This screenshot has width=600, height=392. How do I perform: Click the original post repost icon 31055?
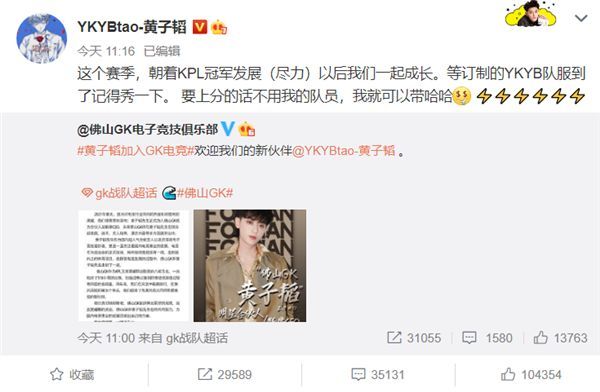pyautogui.click(x=414, y=338)
